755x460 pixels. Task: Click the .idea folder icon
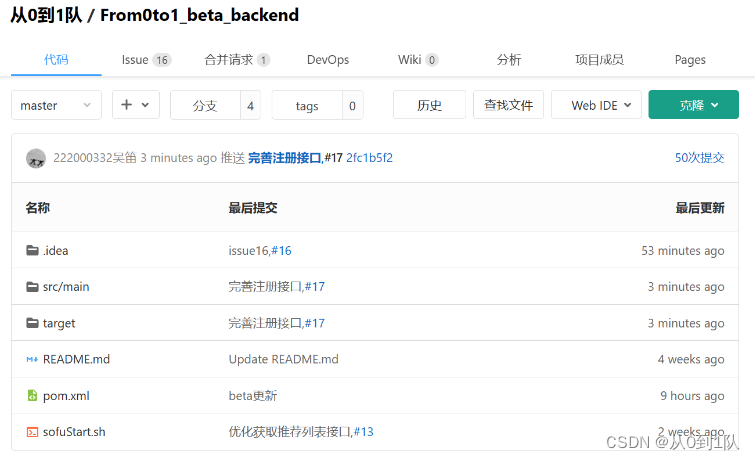[x=32, y=250]
